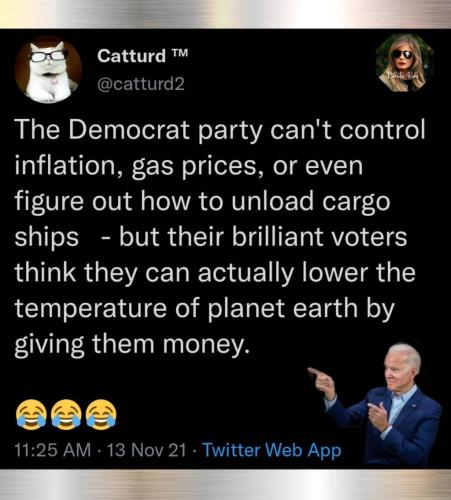Click the Catturd display name
The width and height of the screenshot is (451, 500).
pyautogui.click(x=131, y=56)
